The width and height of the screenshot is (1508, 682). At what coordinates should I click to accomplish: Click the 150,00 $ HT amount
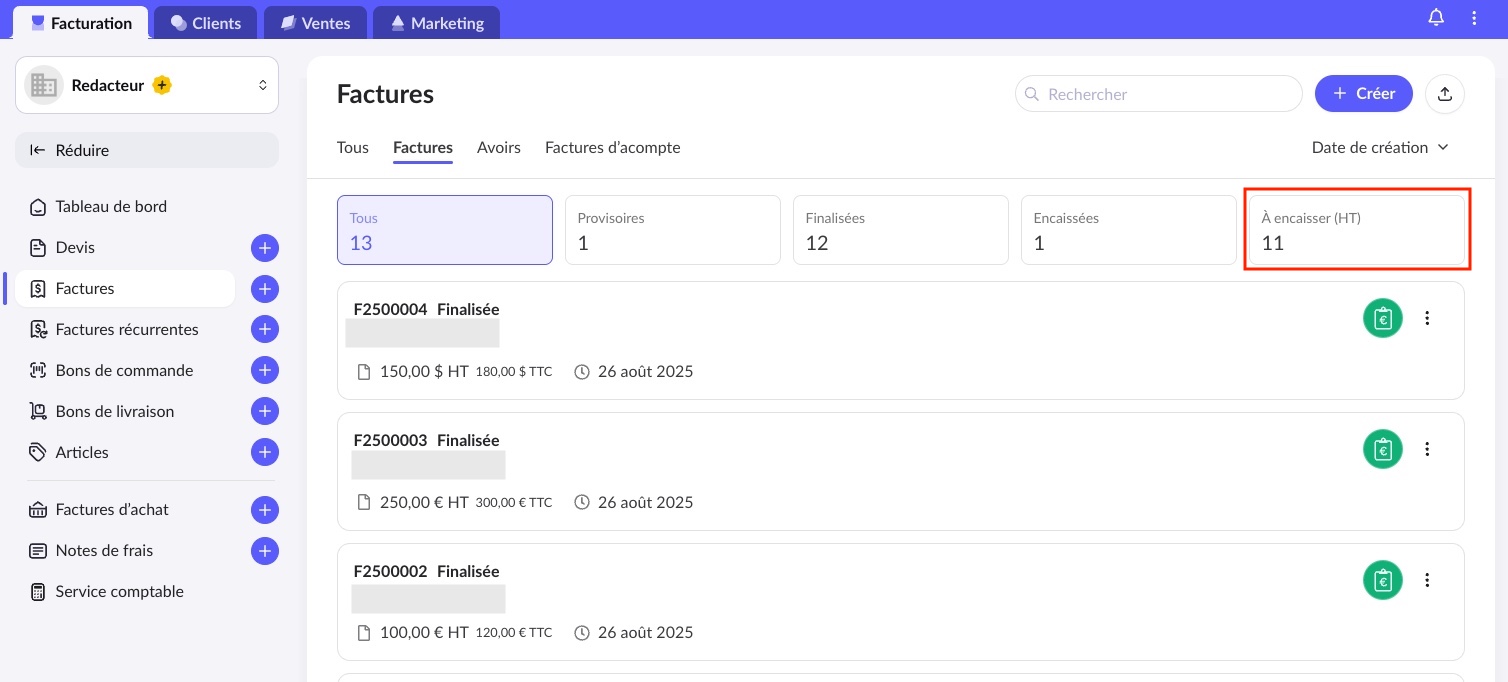[424, 372]
